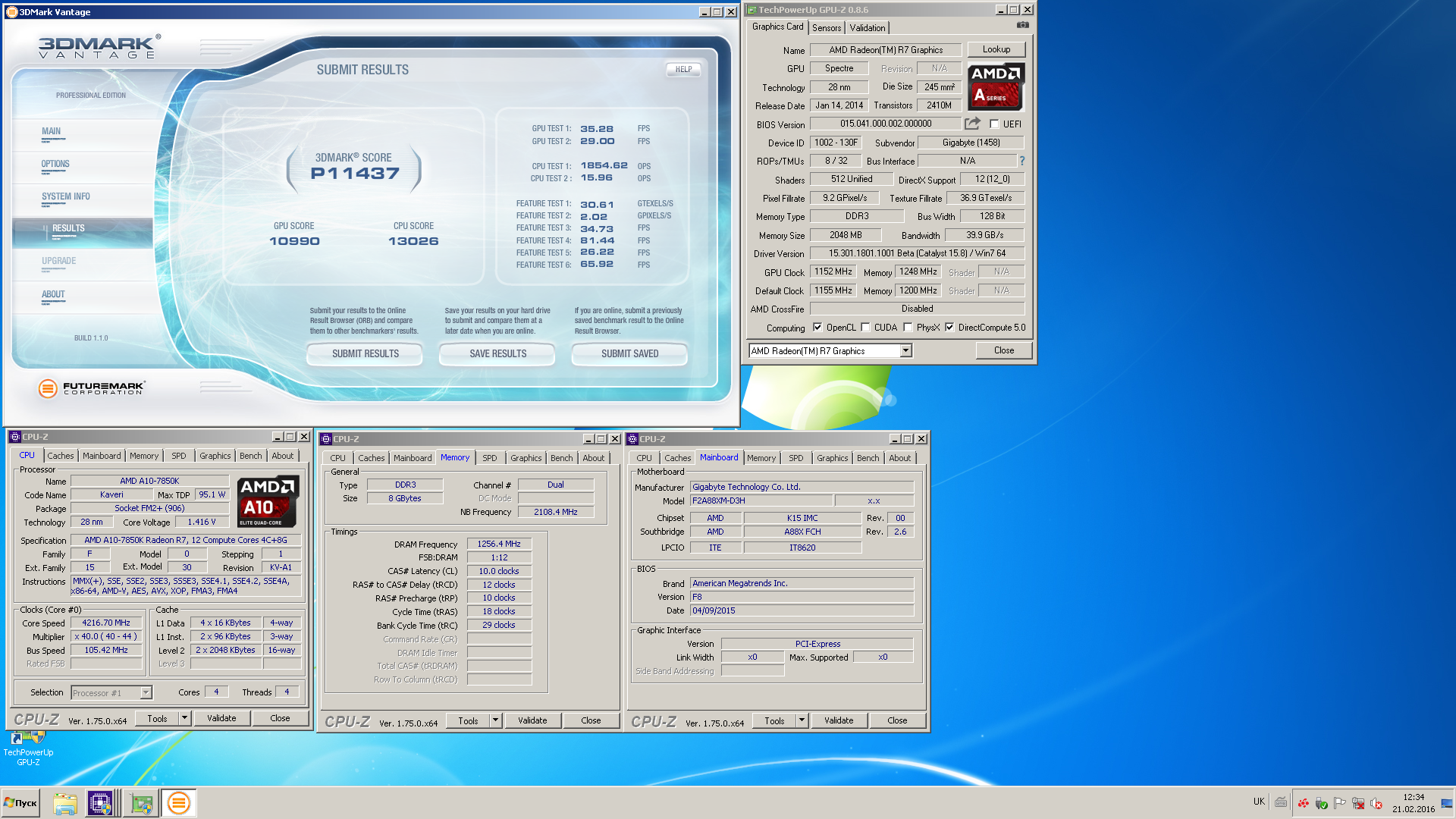Click CPU-Z Memory window title icon

click(x=326, y=439)
